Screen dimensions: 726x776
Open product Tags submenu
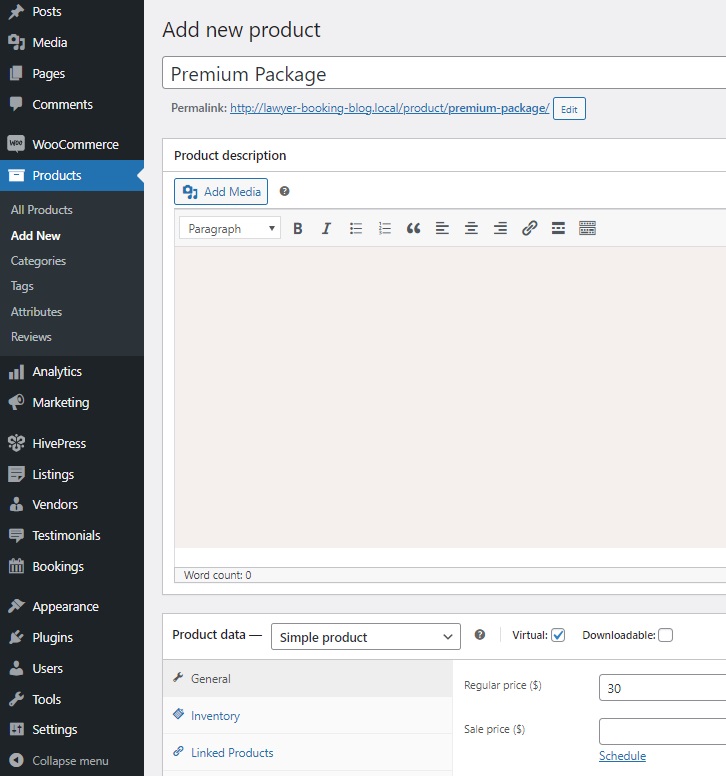22,286
